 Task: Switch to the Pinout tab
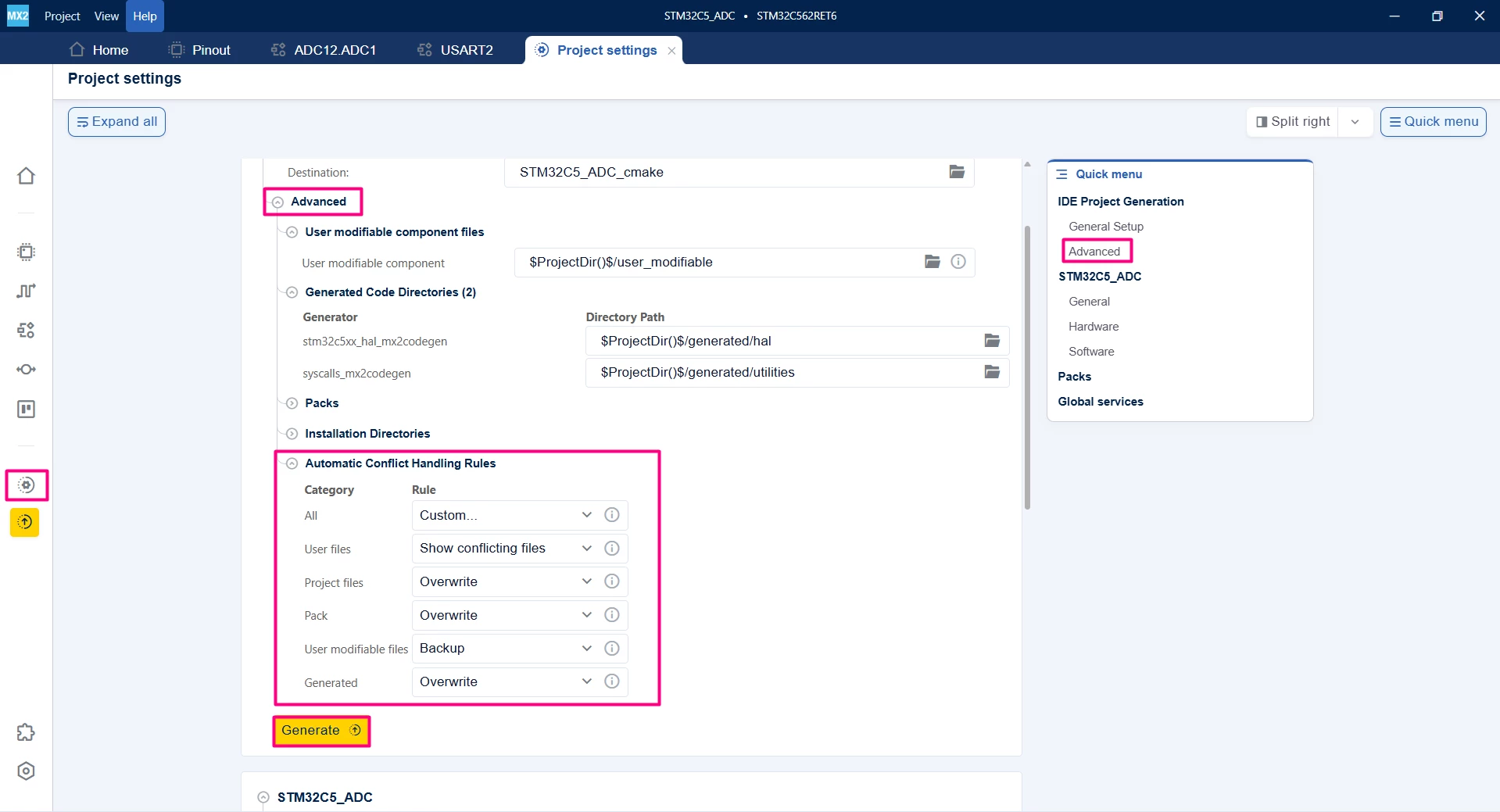199,50
